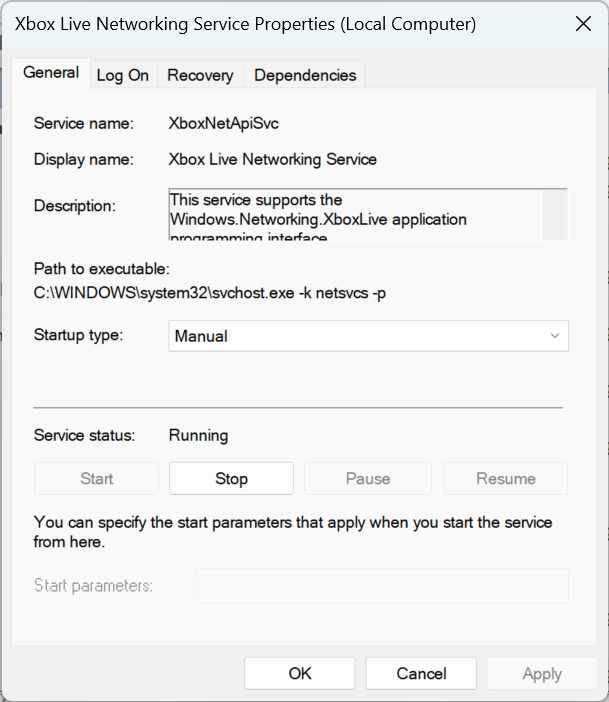The width and height of the screenshot is (609, 702).
Task: Stop the running service
Action: (x=231, y=479)
